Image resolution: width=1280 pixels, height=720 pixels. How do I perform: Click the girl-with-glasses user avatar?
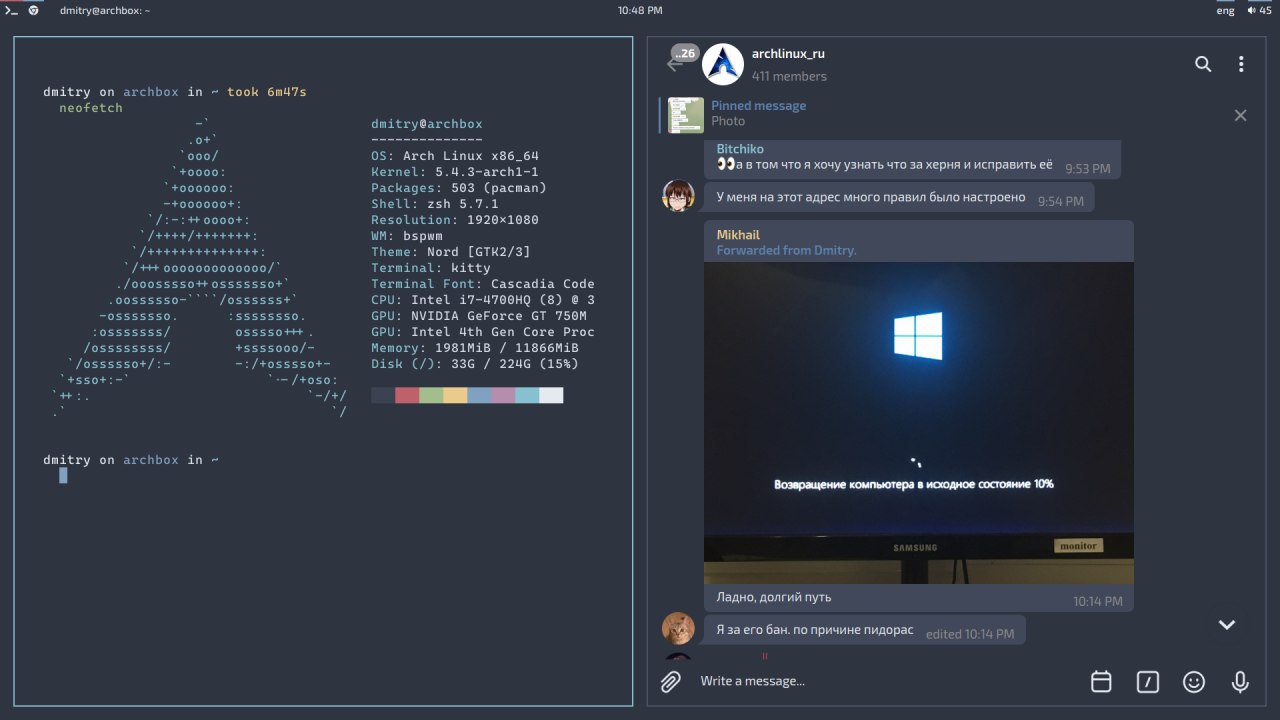tap(678, 196)
